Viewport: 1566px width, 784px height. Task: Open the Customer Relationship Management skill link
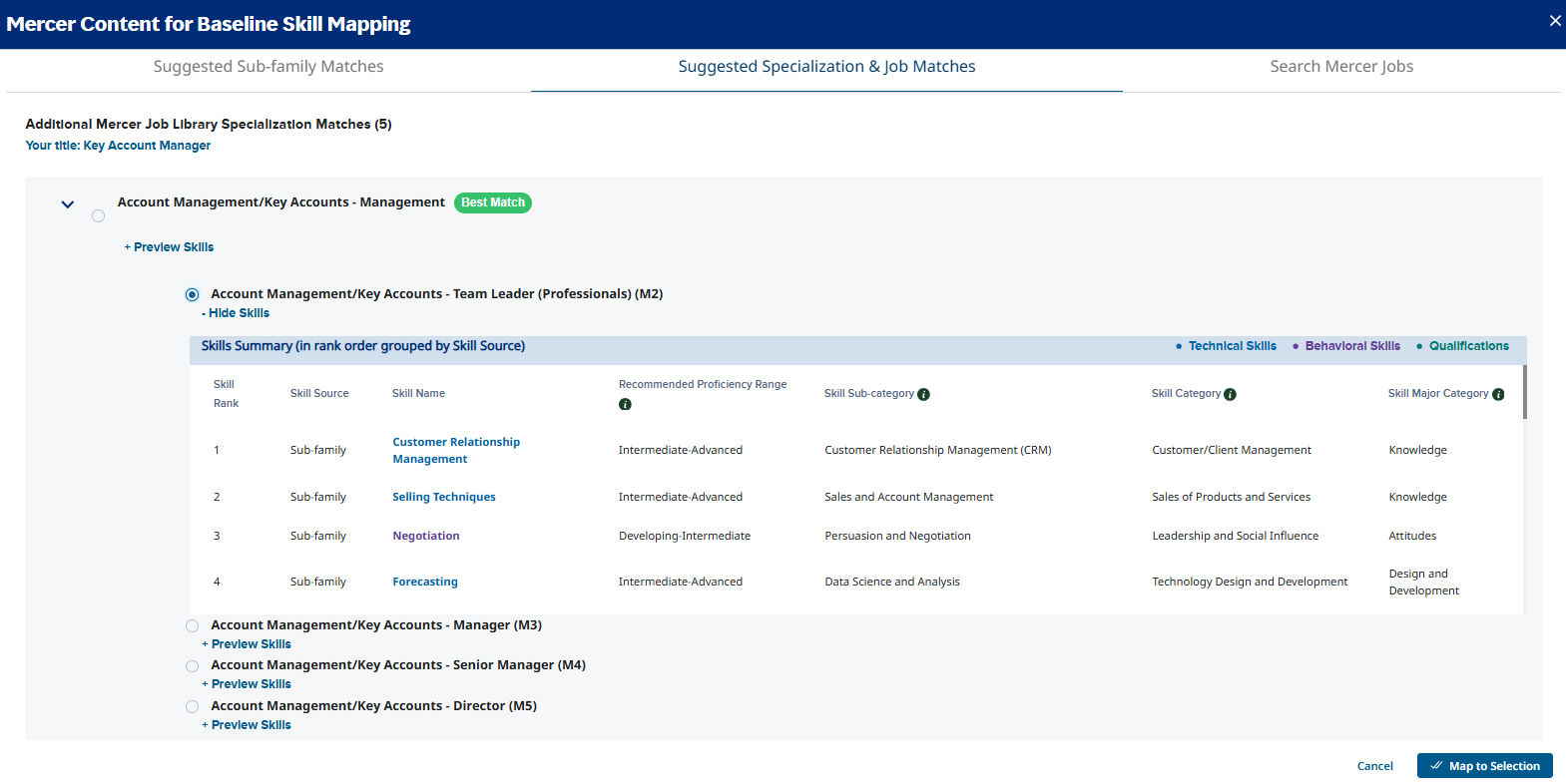(456, 451)
